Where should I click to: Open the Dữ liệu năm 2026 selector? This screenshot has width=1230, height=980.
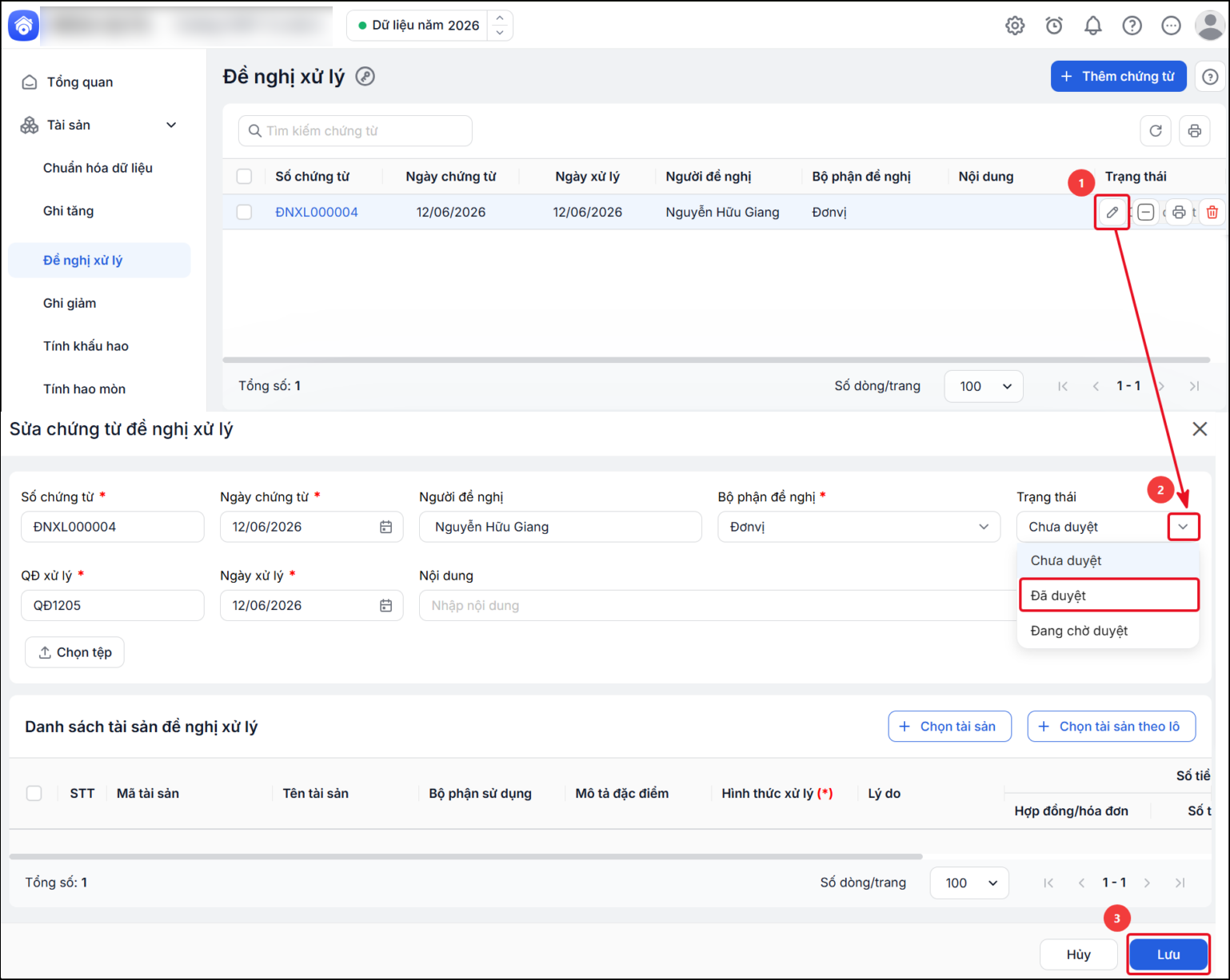[x=429, y=26]
